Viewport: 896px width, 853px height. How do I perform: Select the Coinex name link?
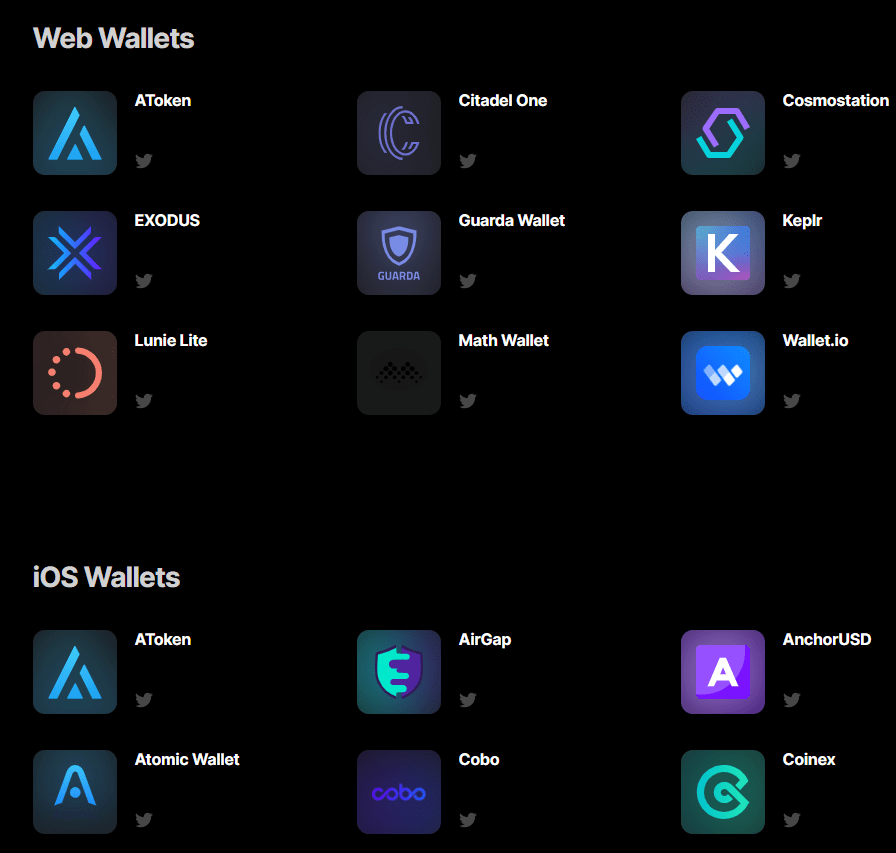click(x=809, y=759)
